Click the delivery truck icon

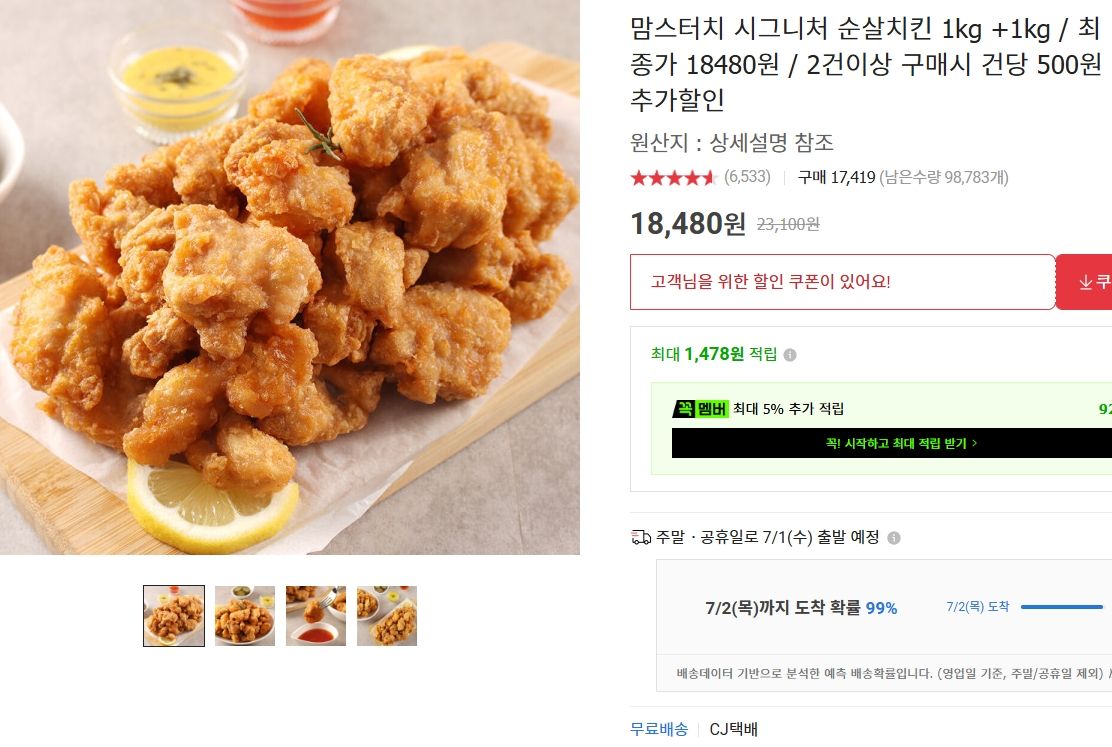pyautogui.click(x=640, y=538)
